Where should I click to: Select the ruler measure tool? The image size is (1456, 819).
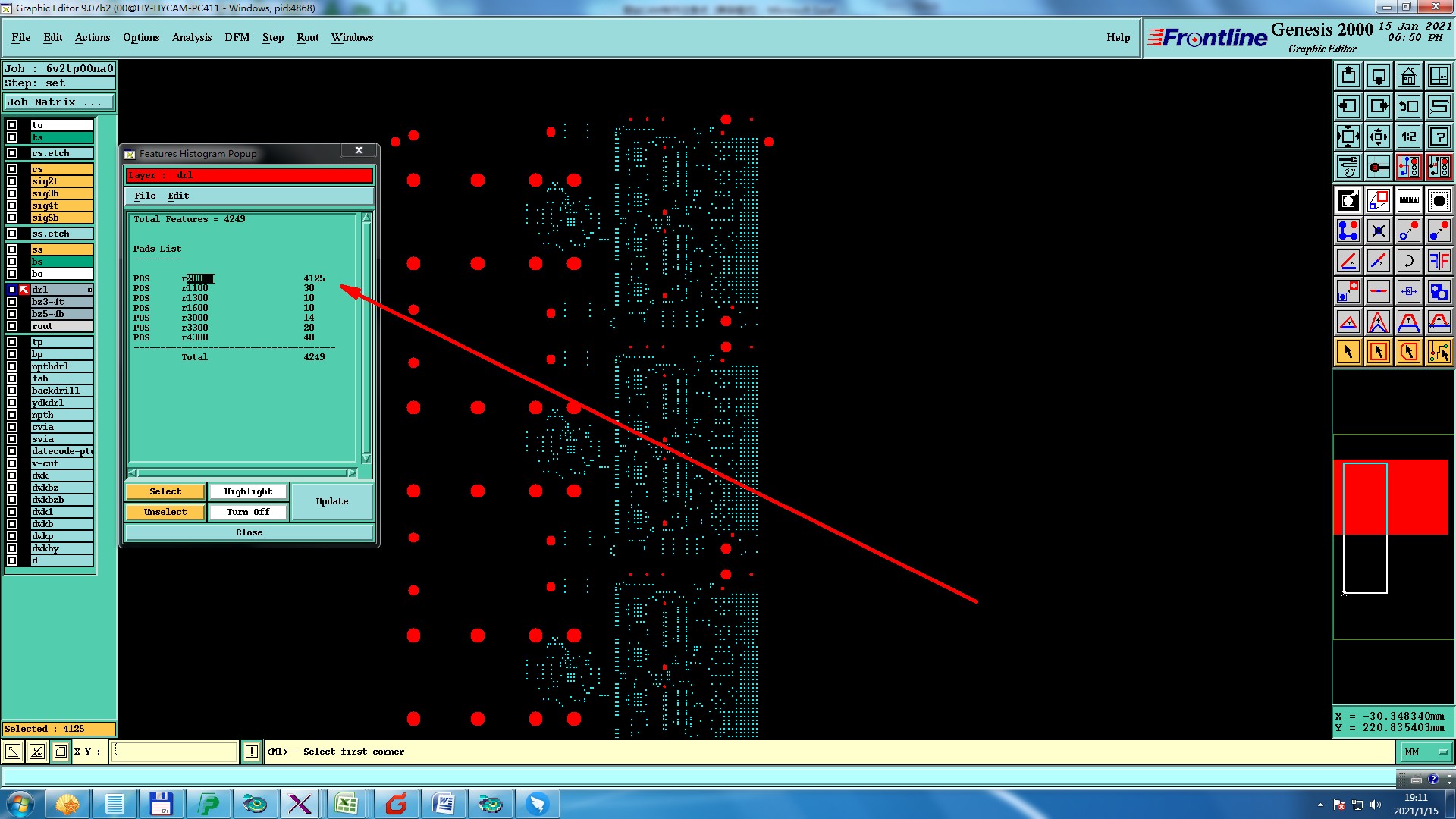click(1408, 200)
